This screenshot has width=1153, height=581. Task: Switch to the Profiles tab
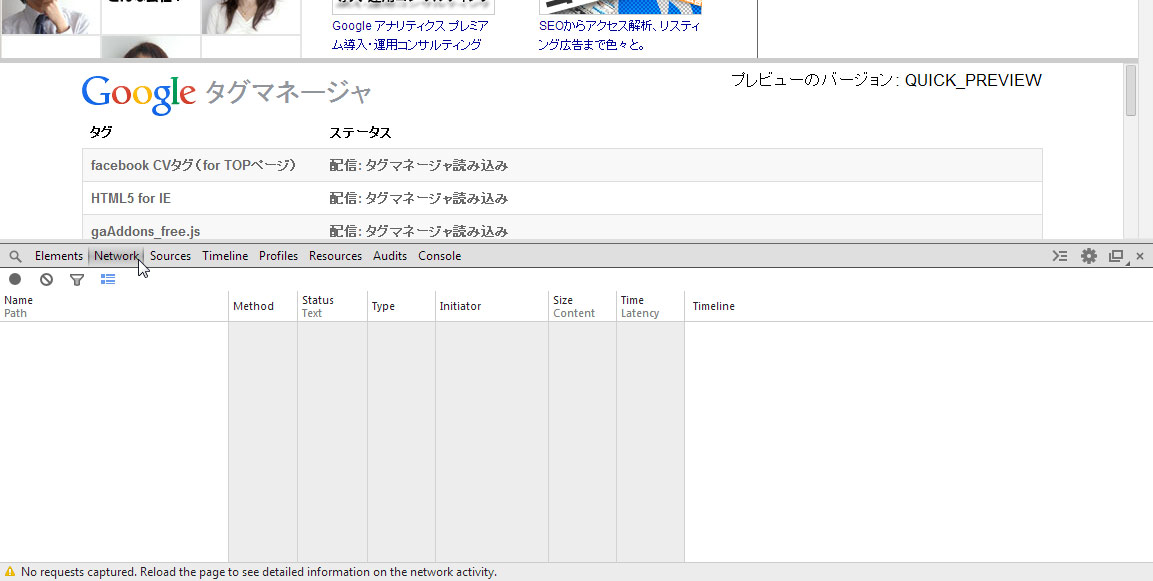coord(279,256)
